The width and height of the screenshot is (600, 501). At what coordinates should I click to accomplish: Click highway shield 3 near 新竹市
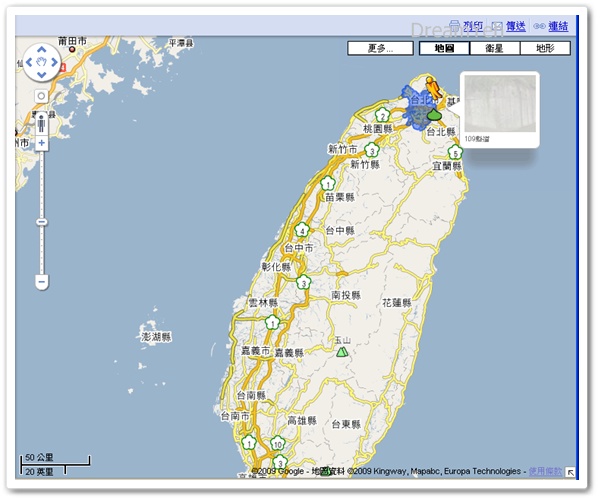pos(372,151)
